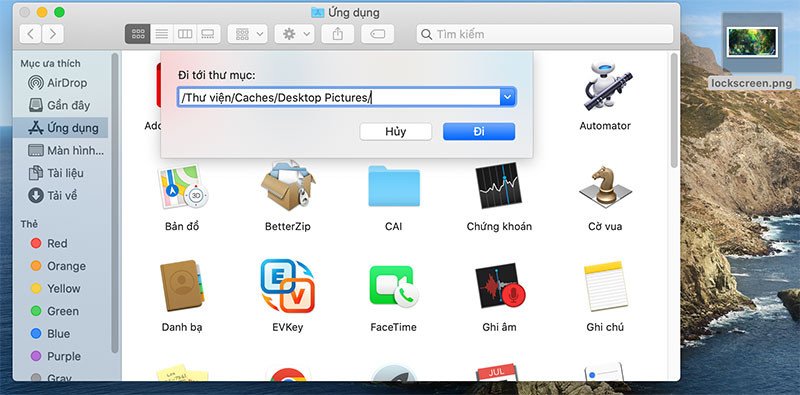
Task: Select the Yellow tag
Action: tap(55, 288)
